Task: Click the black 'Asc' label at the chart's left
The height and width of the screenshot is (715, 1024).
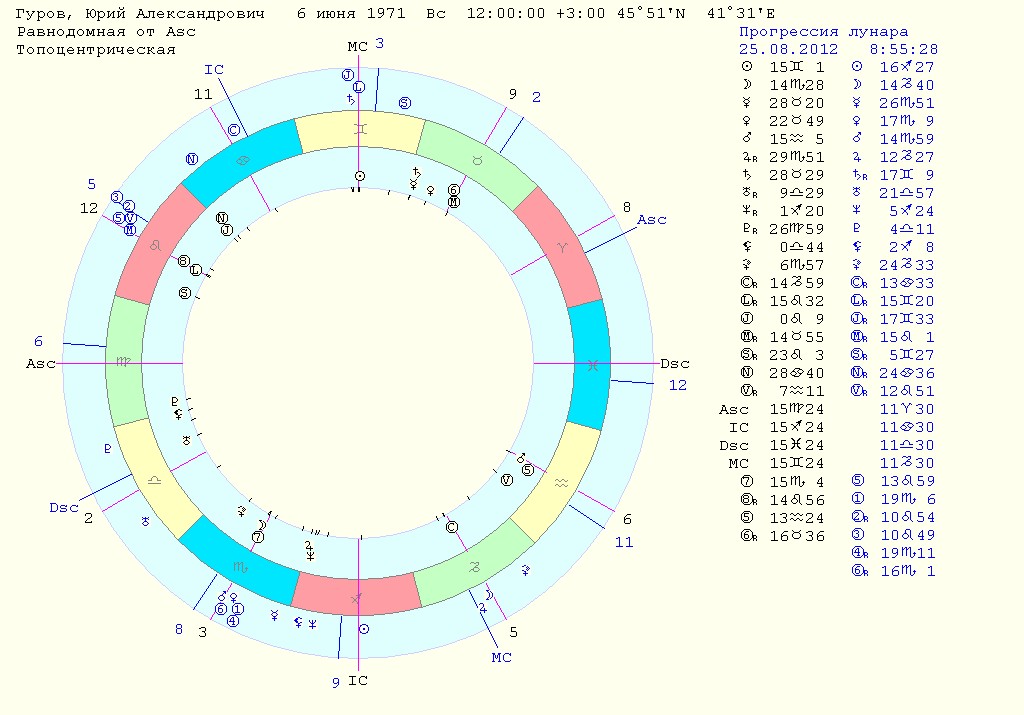Action: tap(40, 364)
